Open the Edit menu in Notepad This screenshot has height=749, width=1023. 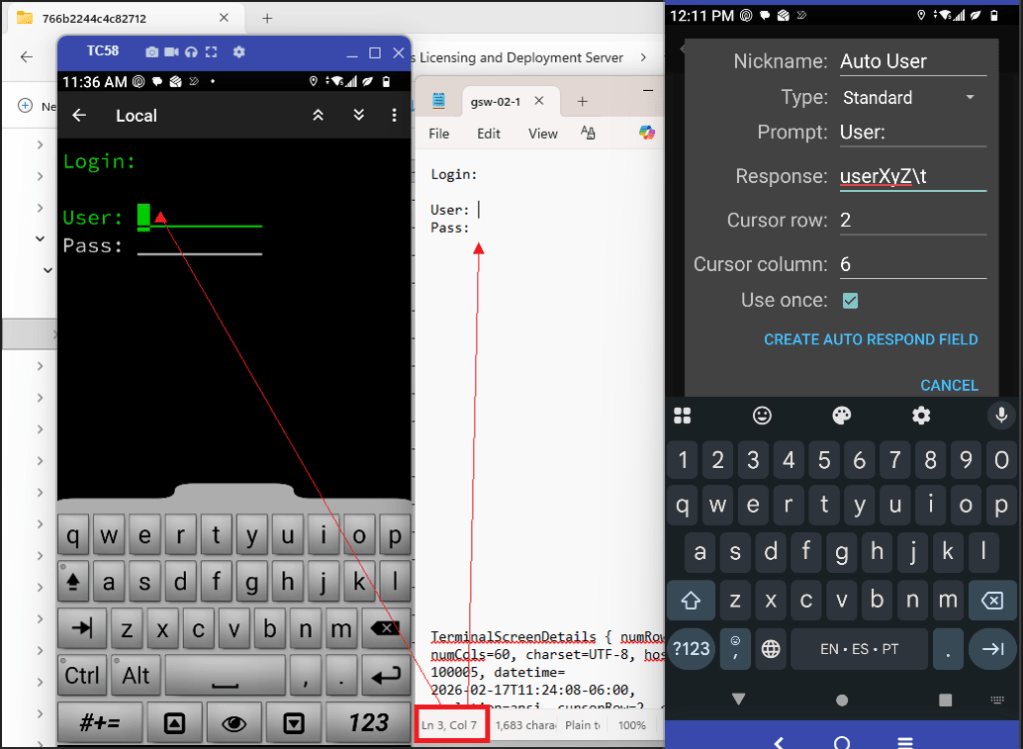[x=488, y=133]
